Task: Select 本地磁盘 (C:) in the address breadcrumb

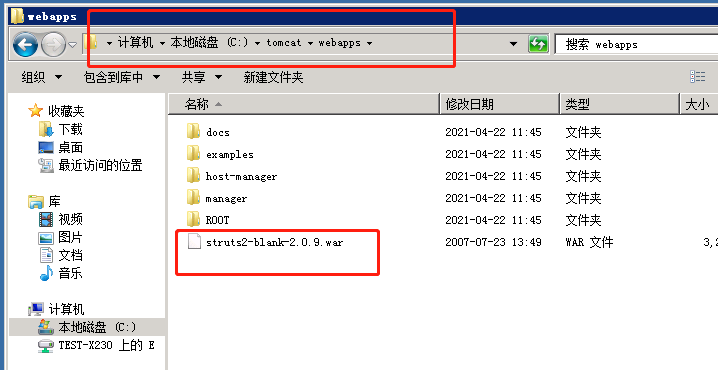Action: pyautogui.click(x=209, y=43)
